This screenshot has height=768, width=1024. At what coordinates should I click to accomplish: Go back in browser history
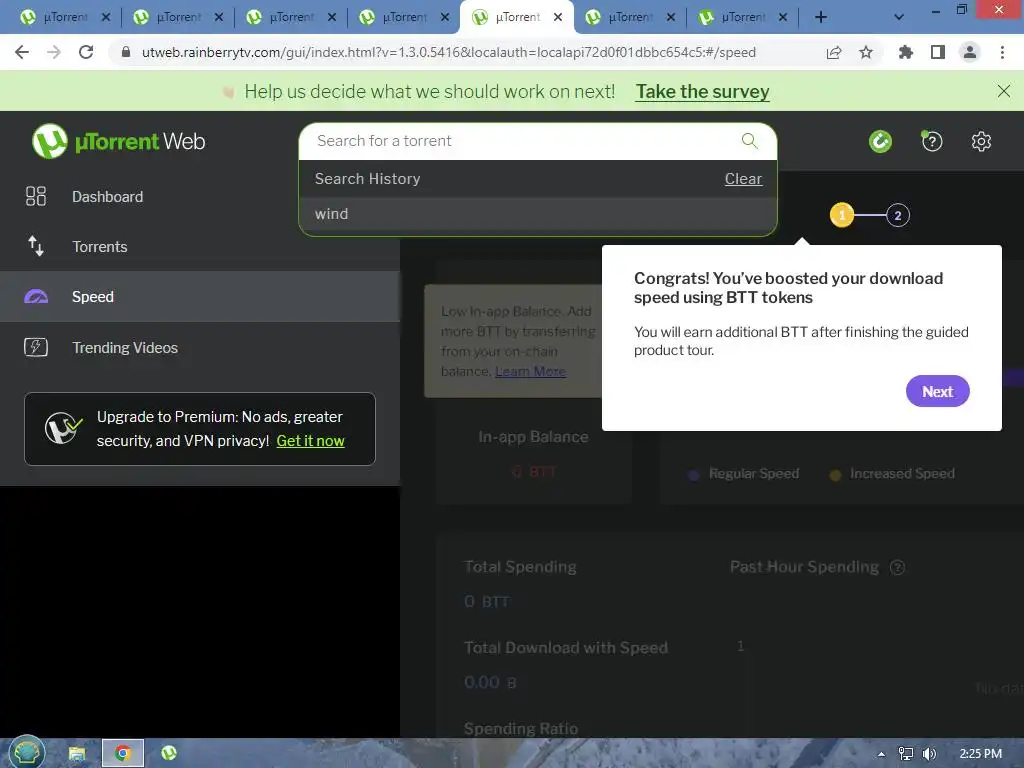pyautogui.click(x=22, y=52)
